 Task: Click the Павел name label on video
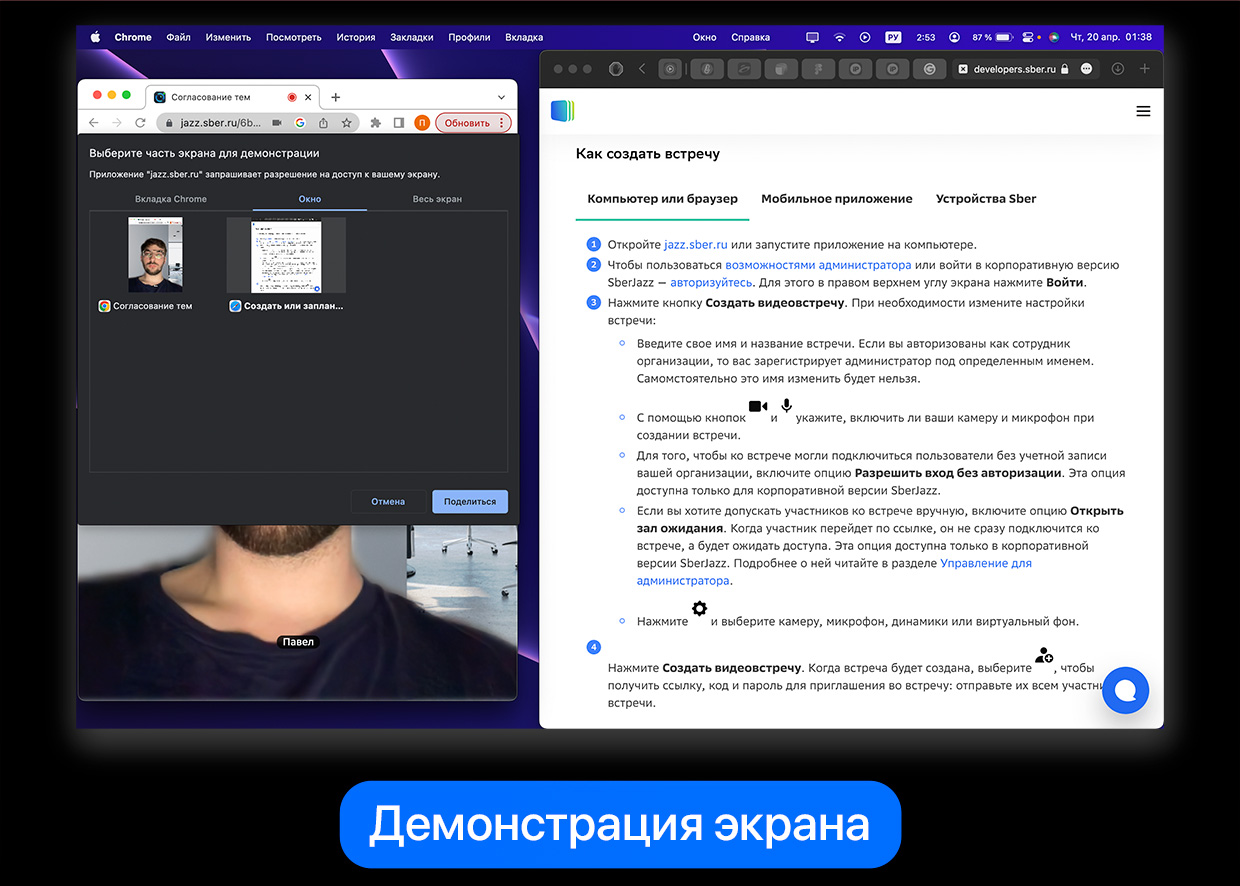(x=298, y=641)
